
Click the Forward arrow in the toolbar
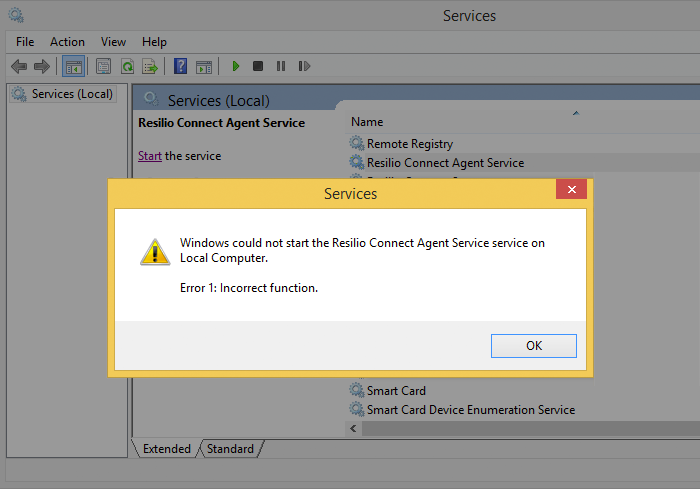(x=41, y=66)
